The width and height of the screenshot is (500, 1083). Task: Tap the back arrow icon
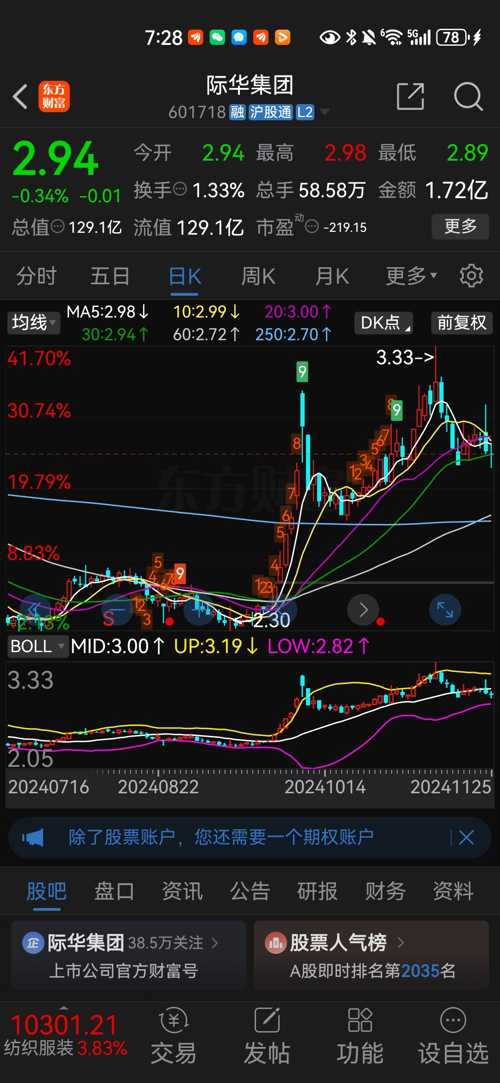coord(21,97)
